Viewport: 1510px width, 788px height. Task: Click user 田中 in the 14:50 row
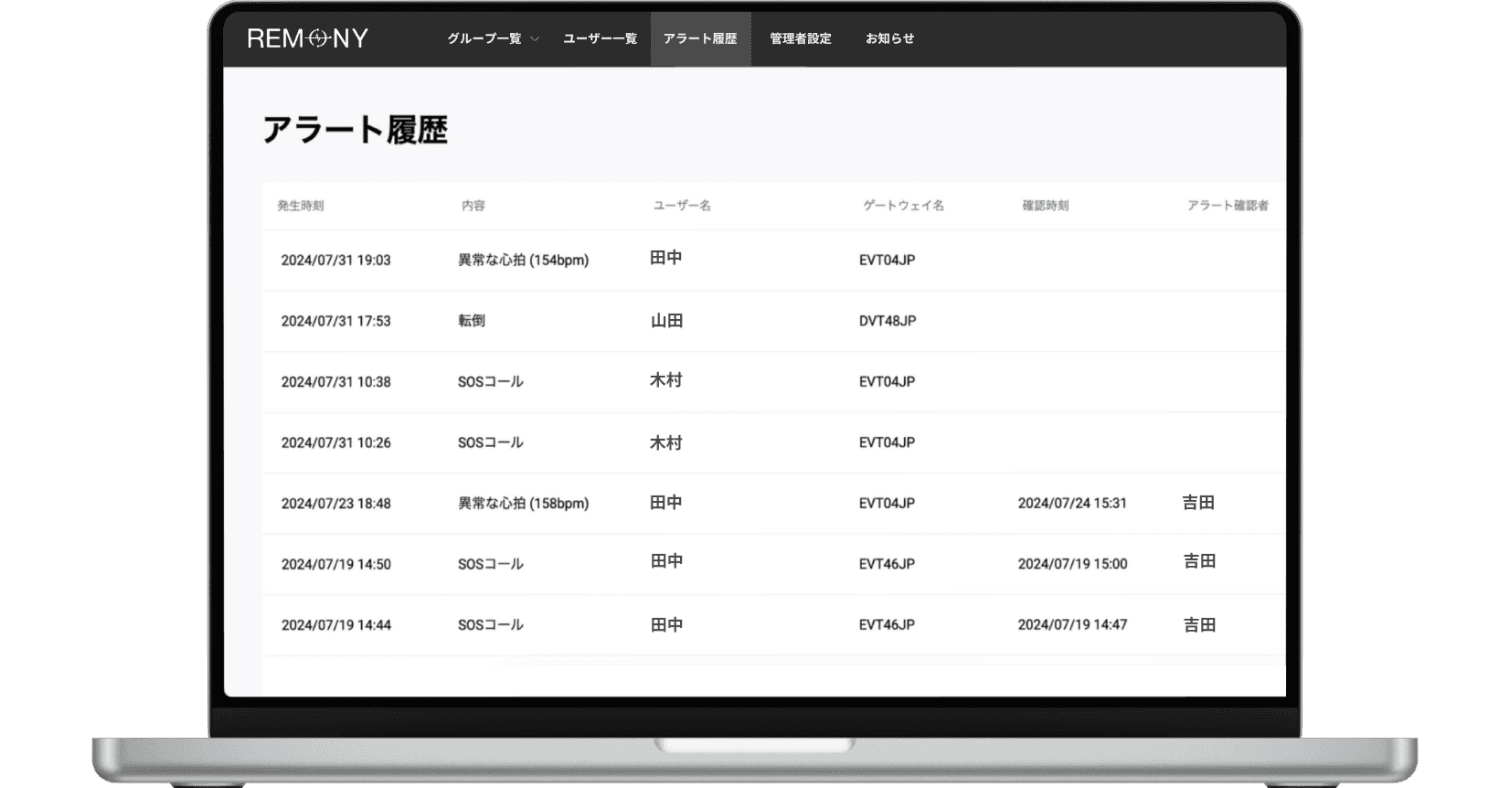666,562
